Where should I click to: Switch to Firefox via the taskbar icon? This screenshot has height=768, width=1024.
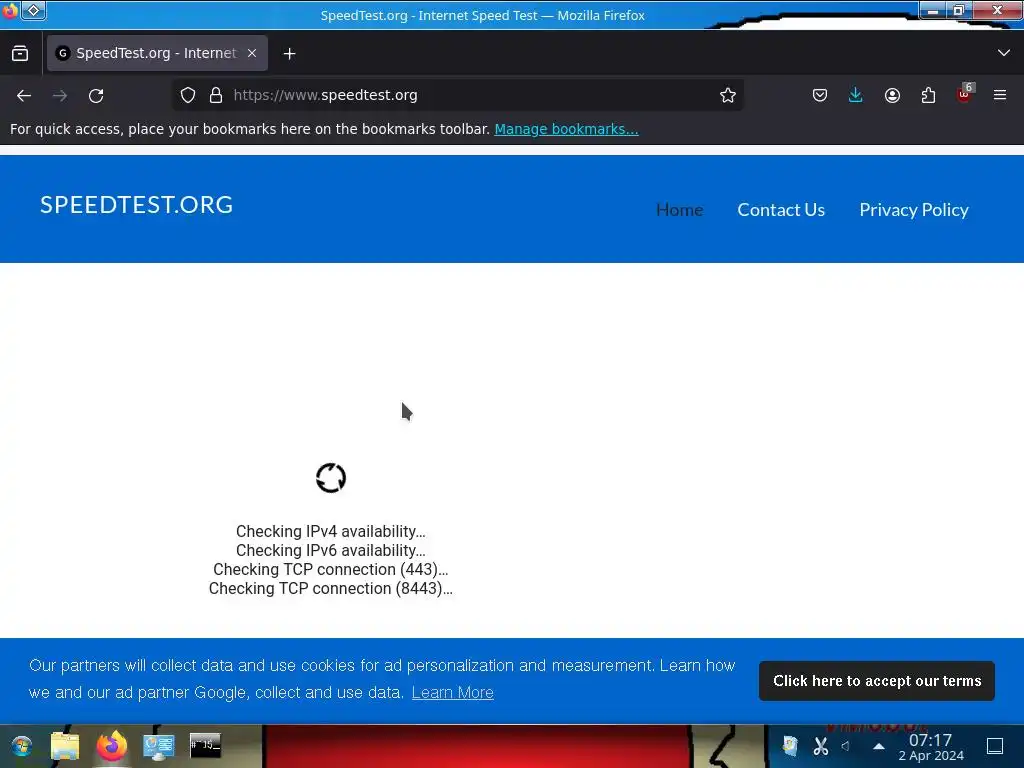tap(112, 746)
